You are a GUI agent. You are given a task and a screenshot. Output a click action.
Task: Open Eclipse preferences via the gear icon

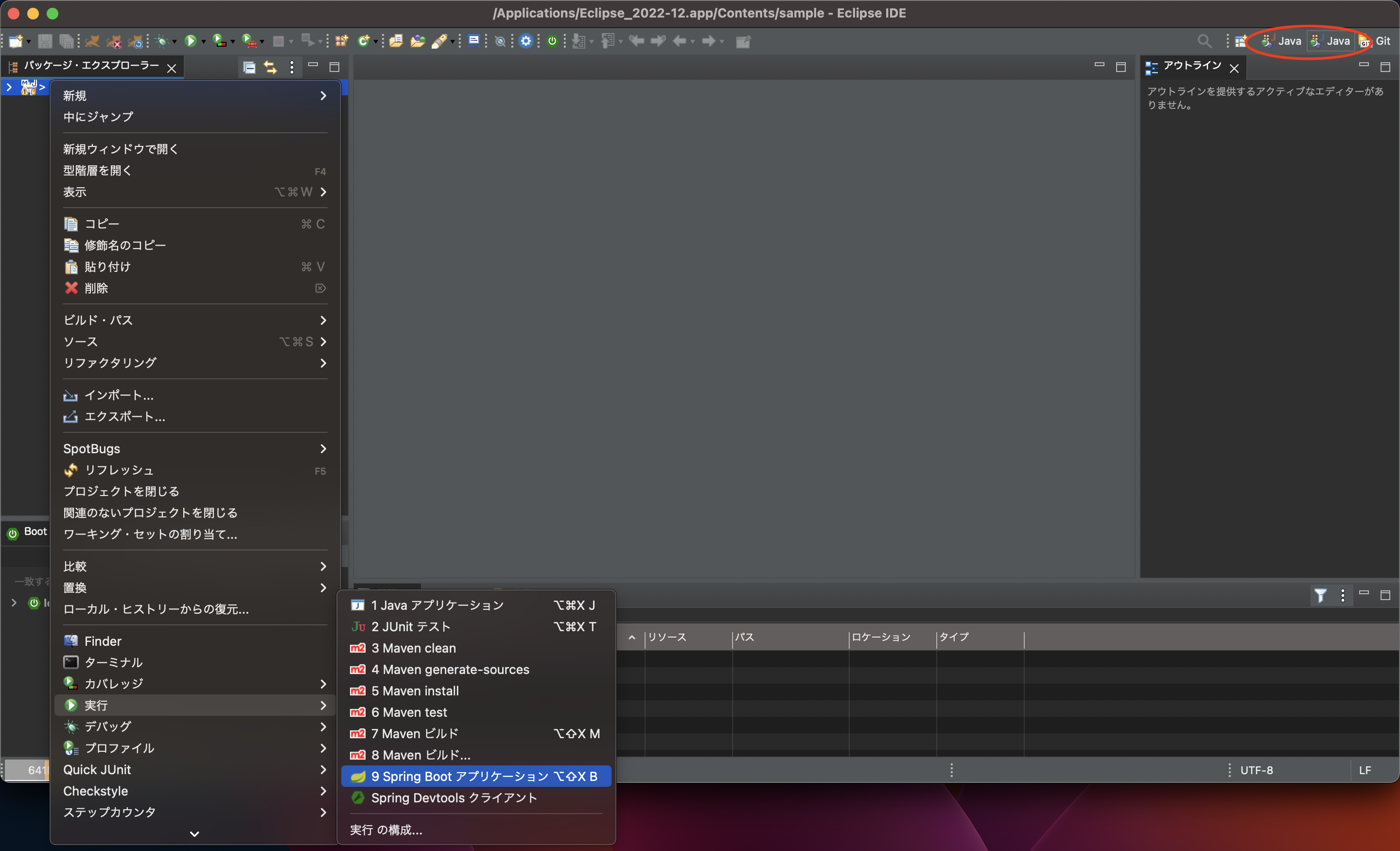(x=525, y=40)
